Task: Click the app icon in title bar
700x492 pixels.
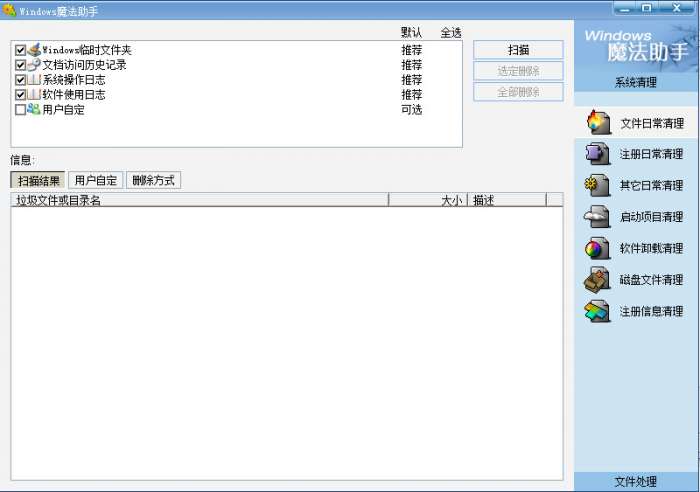Action: (x=9, y=10)
